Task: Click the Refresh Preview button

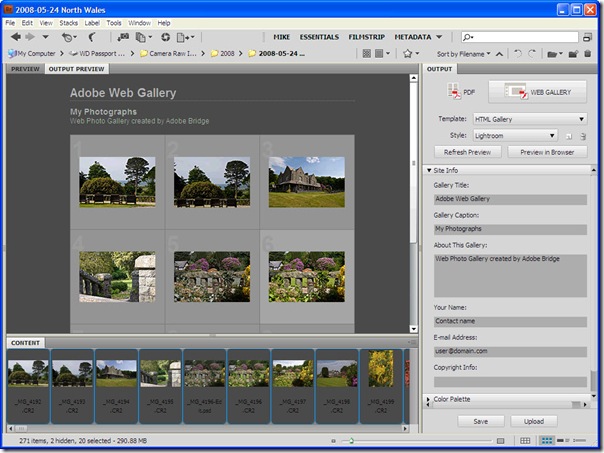Action: pos(468,152)
